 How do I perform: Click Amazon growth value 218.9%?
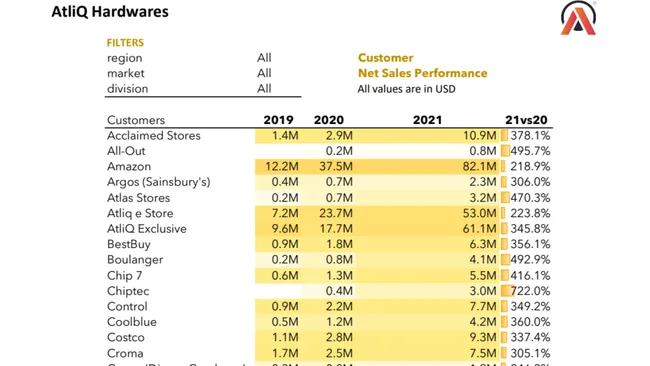[530, 167]
